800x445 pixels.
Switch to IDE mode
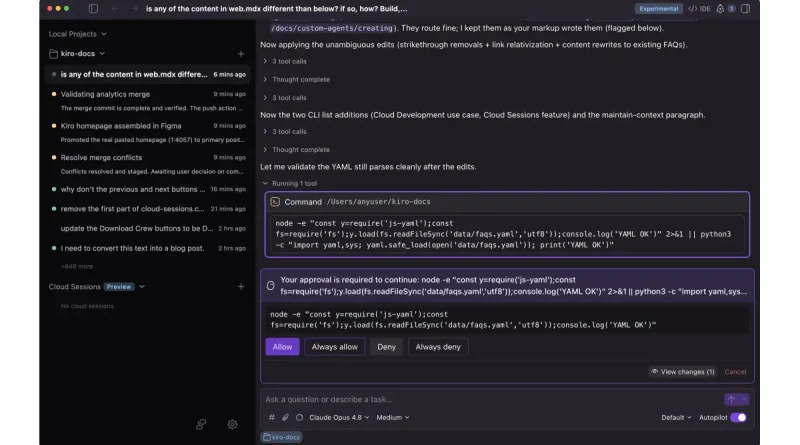coord(699,9)
